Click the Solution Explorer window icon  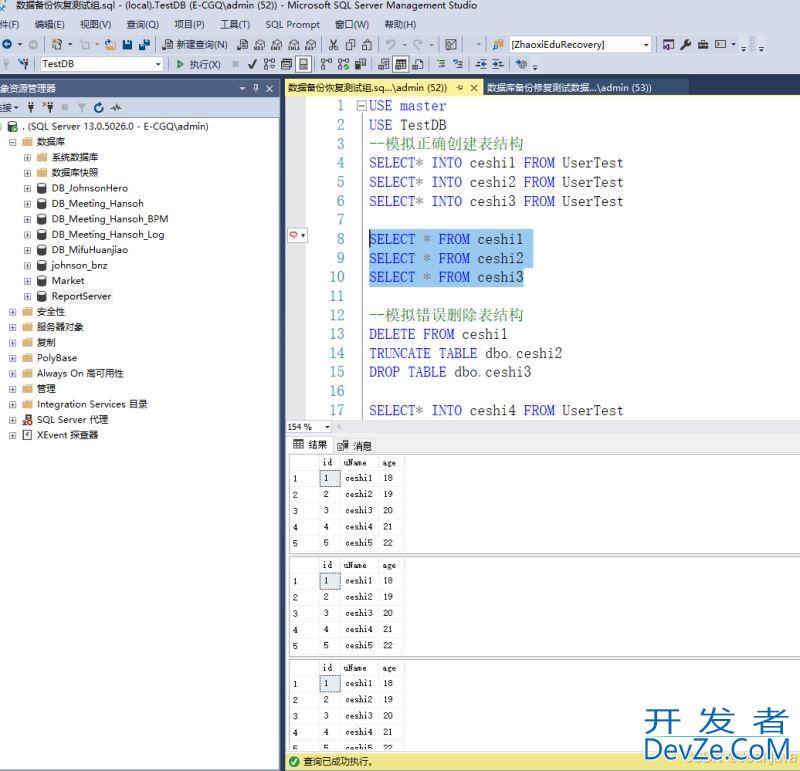tap(668, 45)
